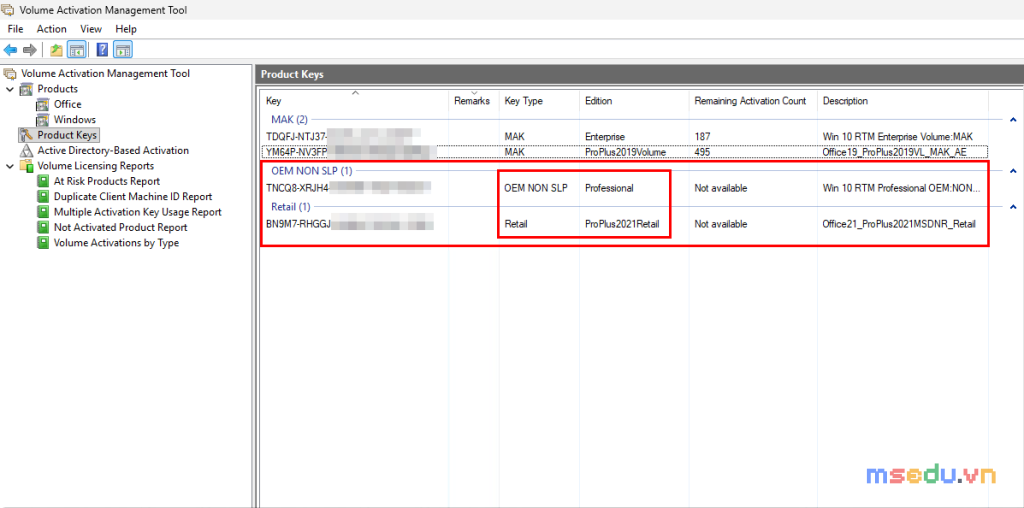Open Multiple Activation Key Usage Report icon
The width and height of the screenshot is (1024, 508).
click(42, 212)
